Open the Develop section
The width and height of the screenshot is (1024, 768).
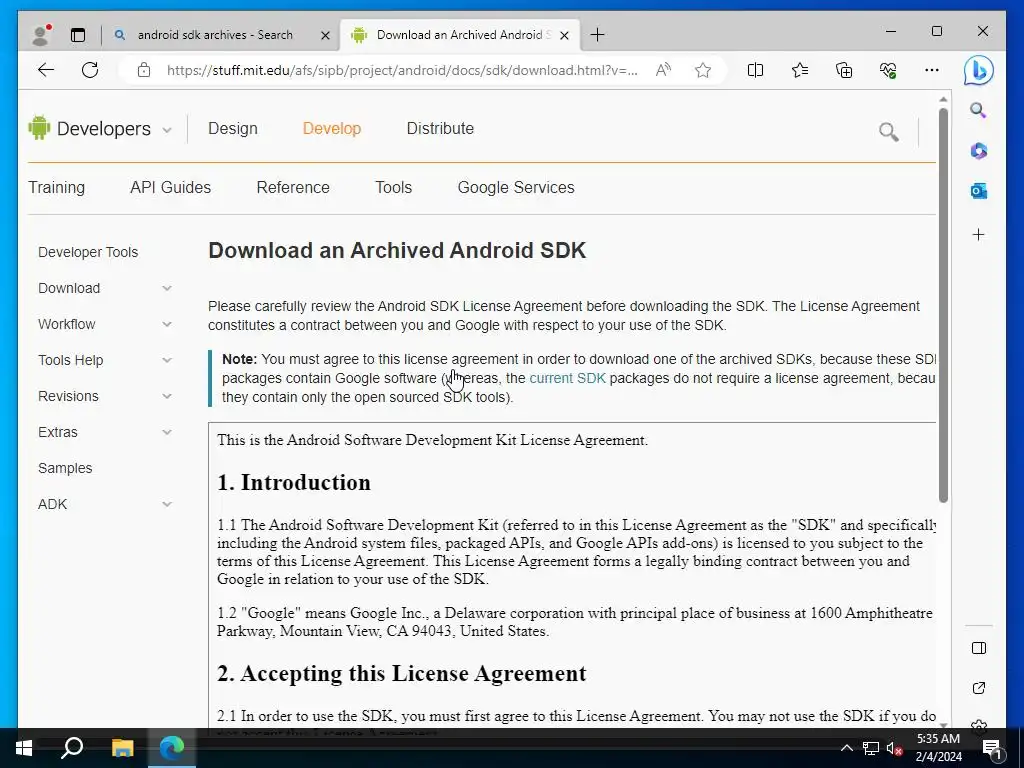[332, 129]
